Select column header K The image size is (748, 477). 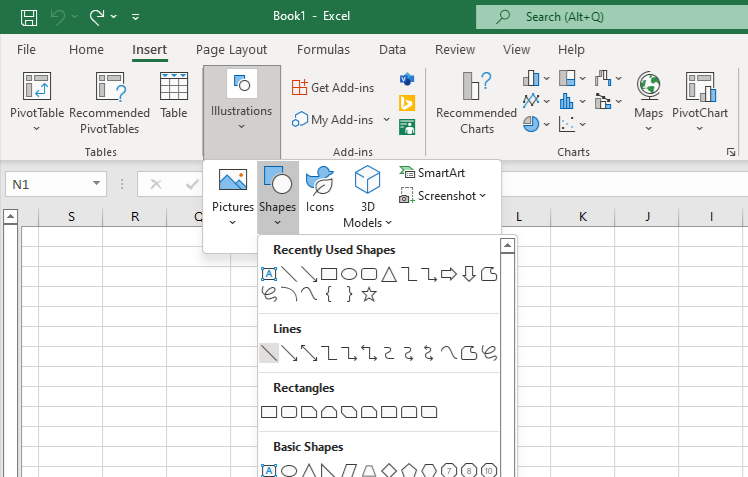point(582,217)
